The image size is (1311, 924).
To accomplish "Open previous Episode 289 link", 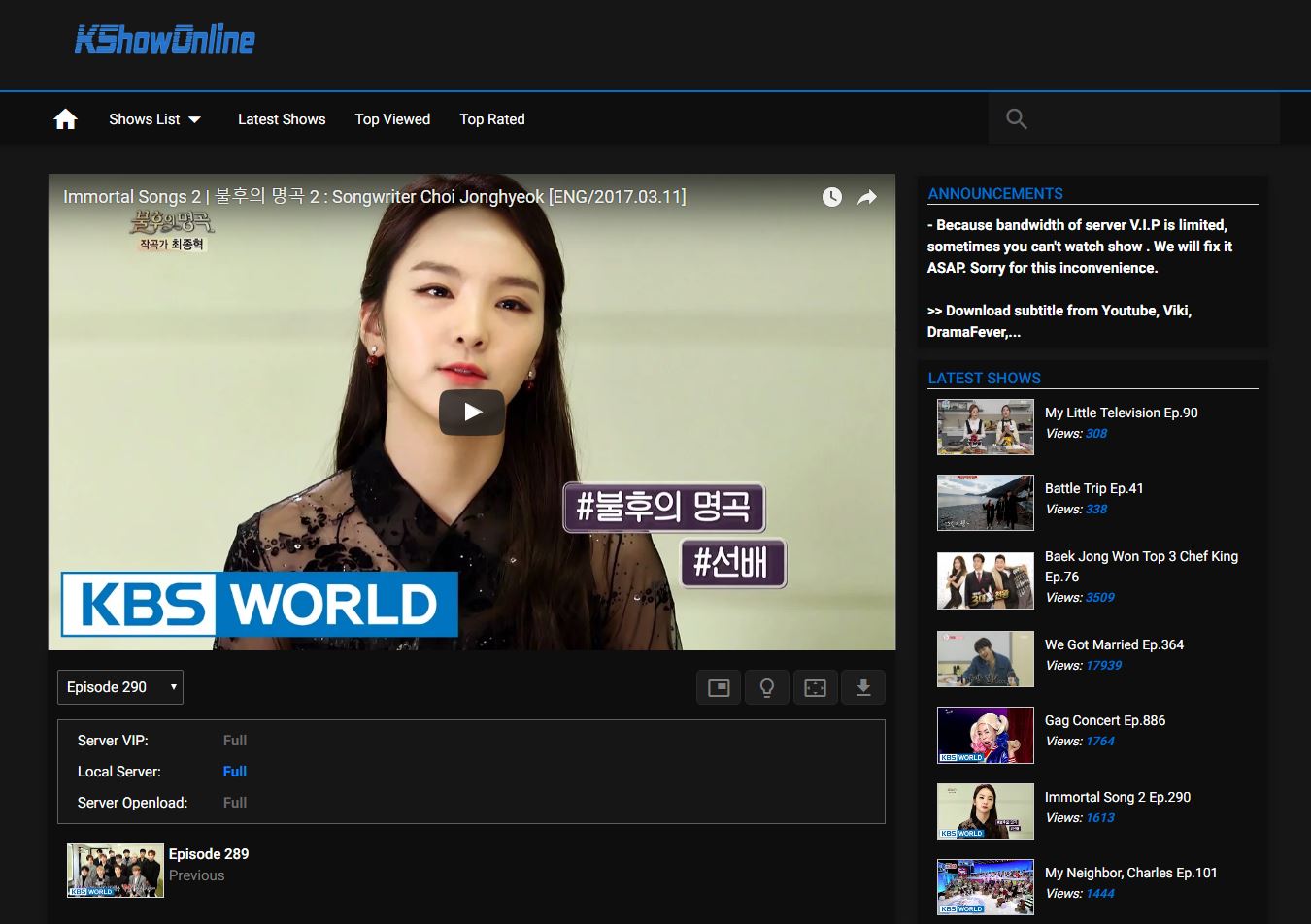I will click(209, 854).
